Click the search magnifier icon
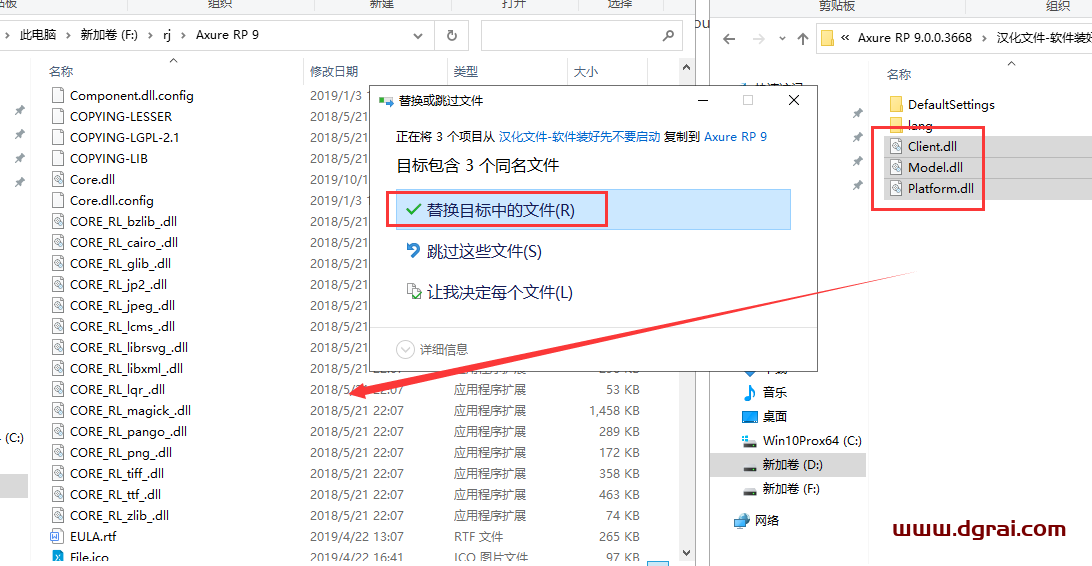This screenshot has height=566, width=1092. pyautogui.click(x=669, y=35)
